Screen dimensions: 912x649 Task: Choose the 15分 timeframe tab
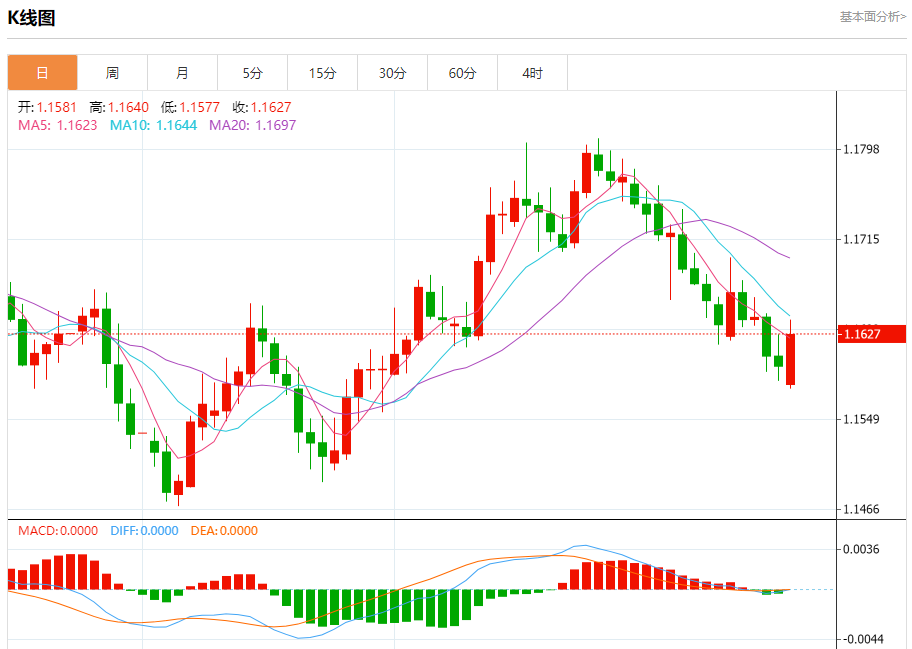[322, 73]
